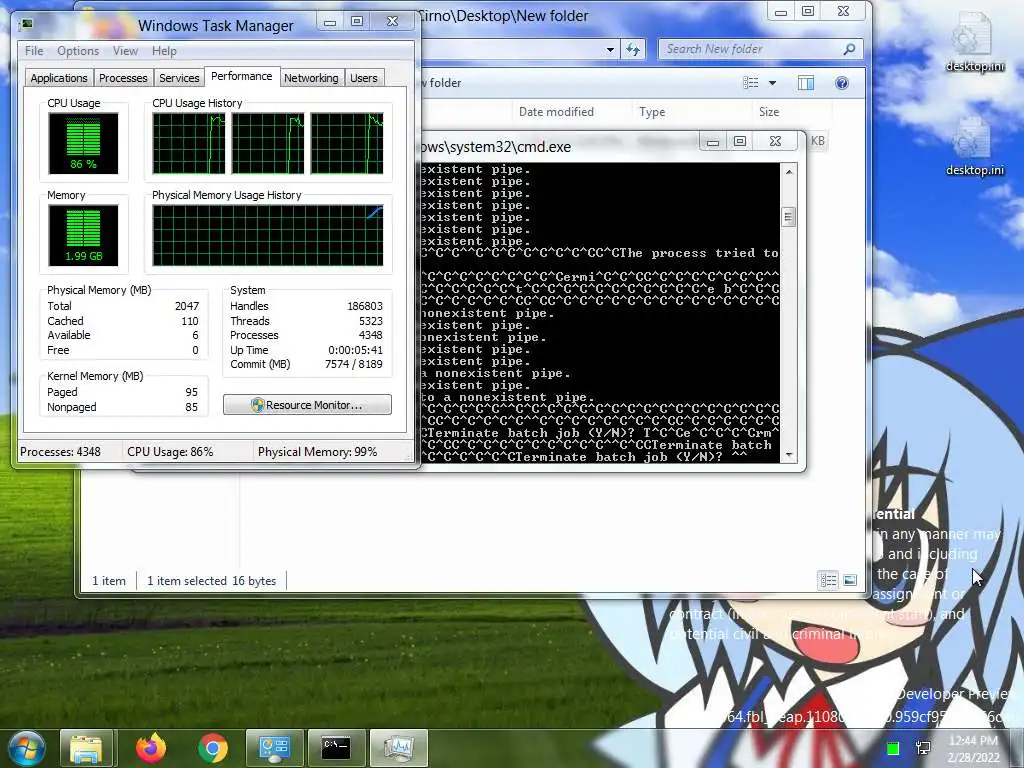This screenshot has height=768, width=1024.
Task: Select the Performance tab
Action: pos(242,76)
